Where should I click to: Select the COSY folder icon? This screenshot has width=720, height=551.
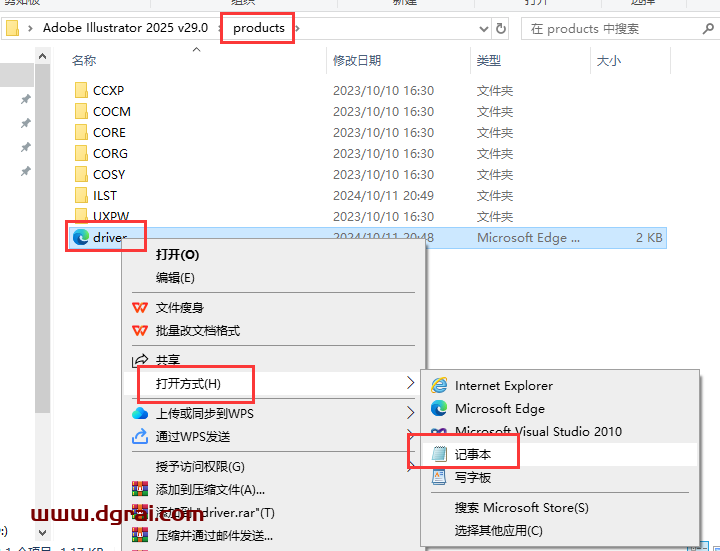(x=81, y=174)
